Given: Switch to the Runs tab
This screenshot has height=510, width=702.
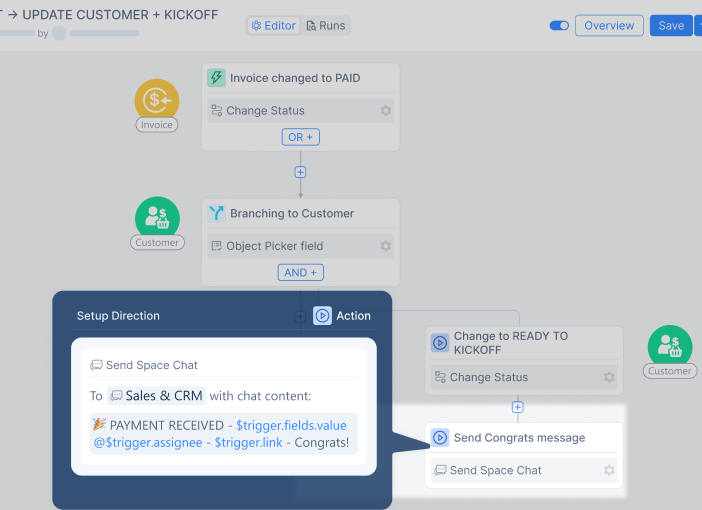Looking at the screenshot, I should (325, 26).
